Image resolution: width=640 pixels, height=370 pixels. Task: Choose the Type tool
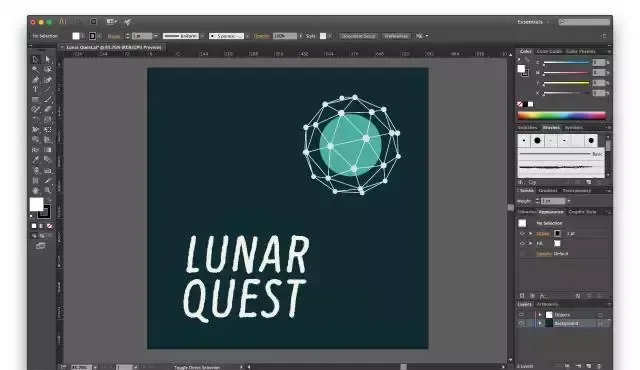[36, 89]
